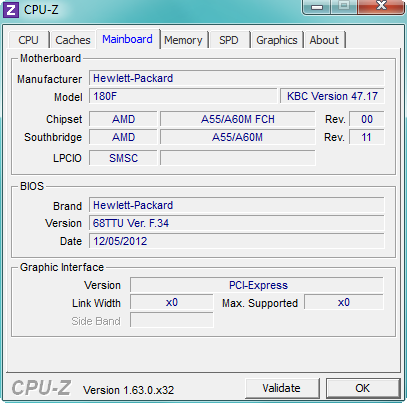
Task: Click the BIOS Date field 12/05/2012
Action: (236, 241)
